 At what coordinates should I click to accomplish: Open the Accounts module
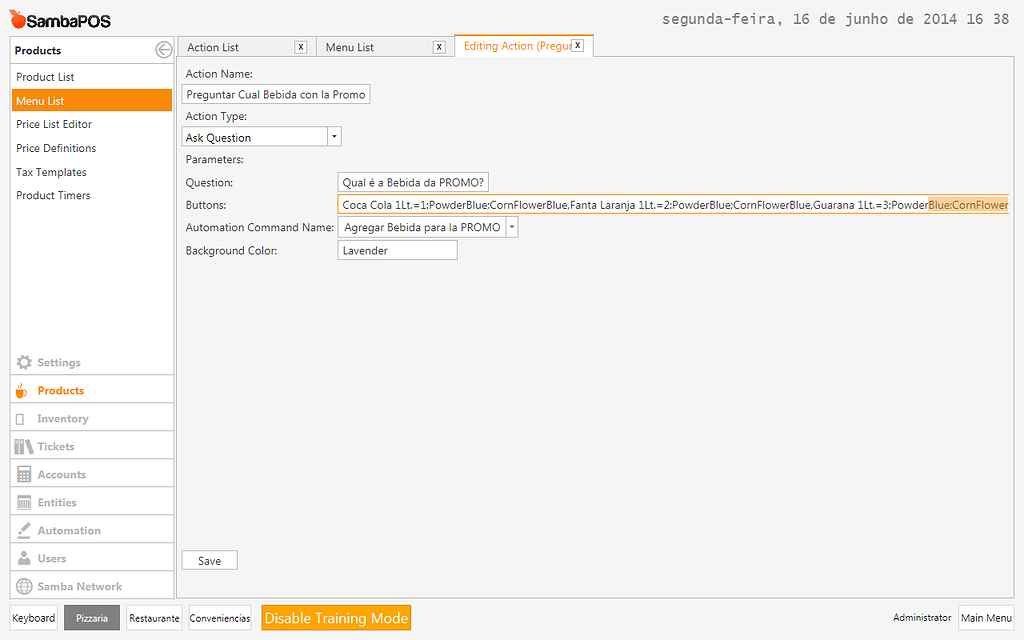point(55,473)
